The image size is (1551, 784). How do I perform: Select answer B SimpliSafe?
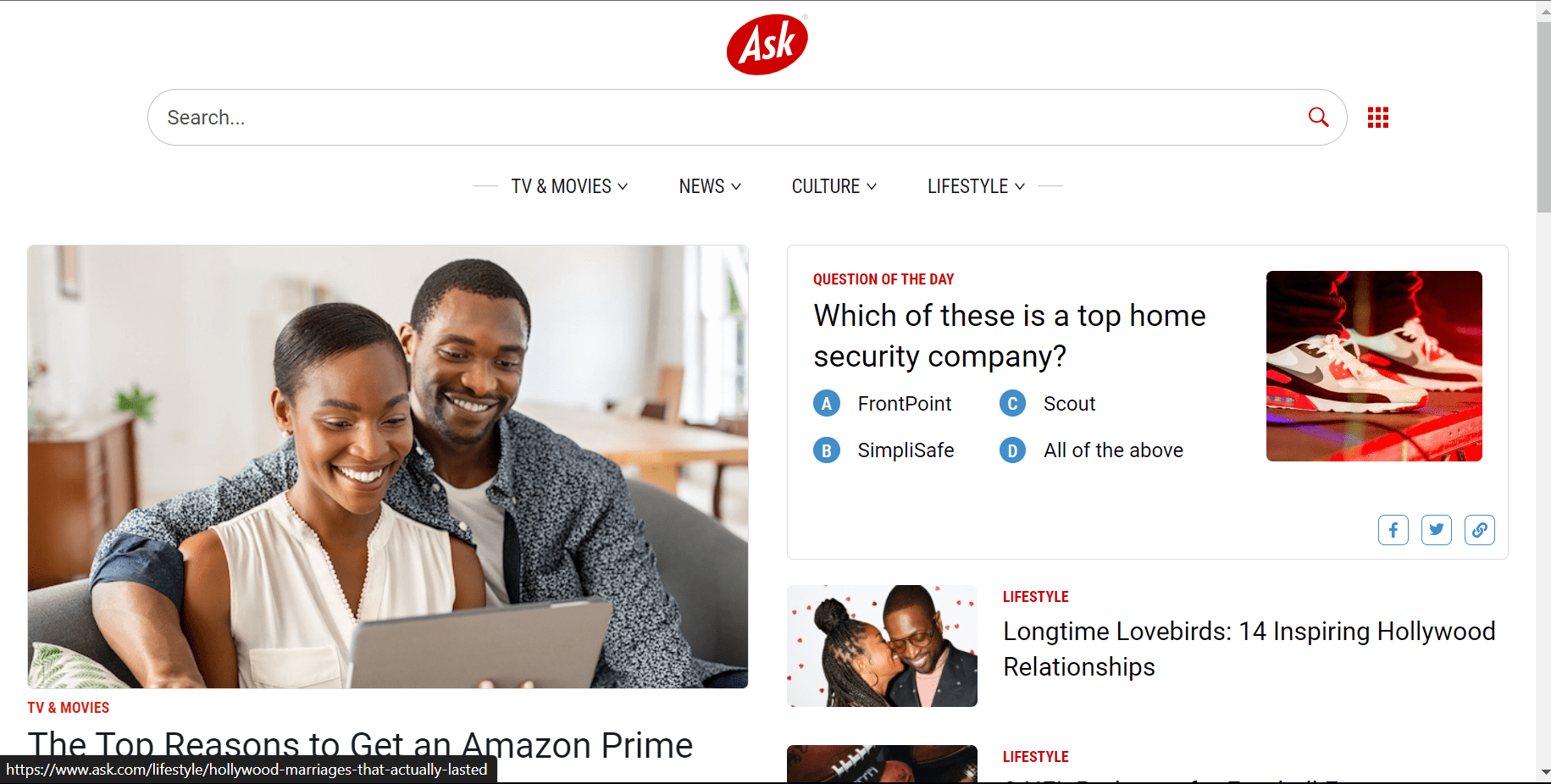tap(884, 450)
